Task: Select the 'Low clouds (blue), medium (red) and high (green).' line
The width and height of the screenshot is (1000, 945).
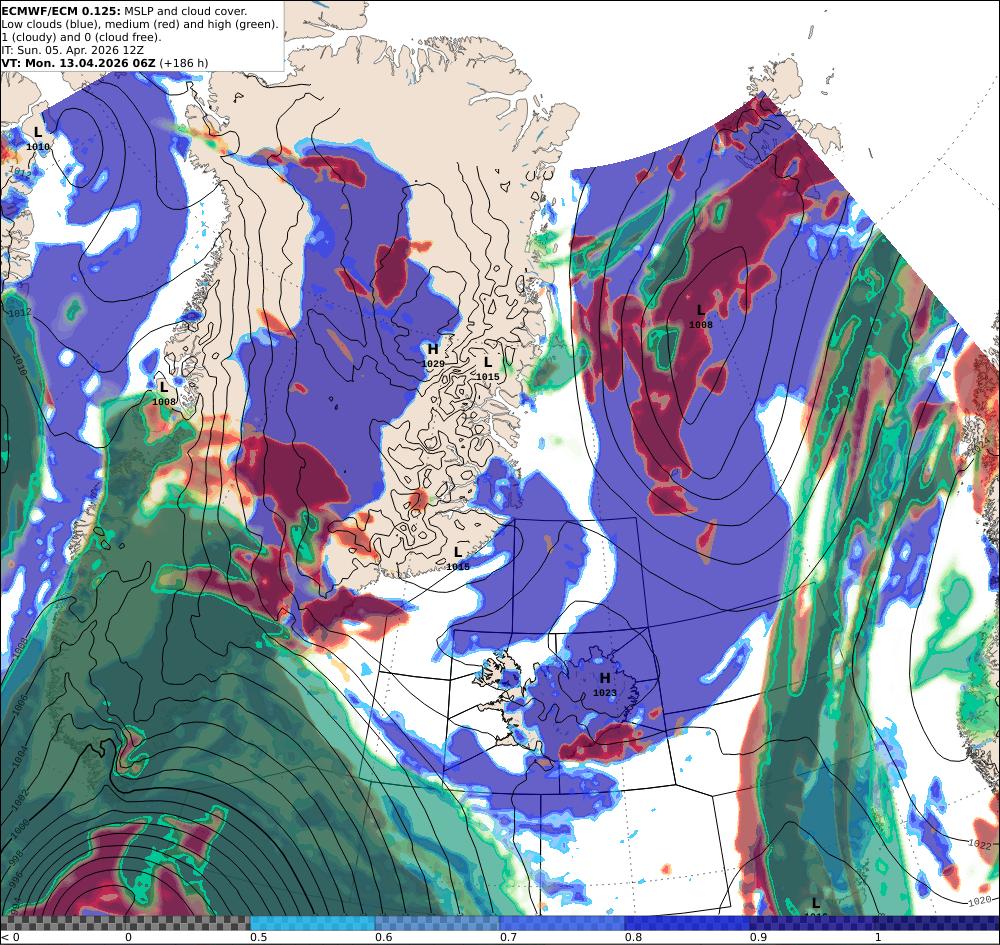Action: click(x=140, y=24)
